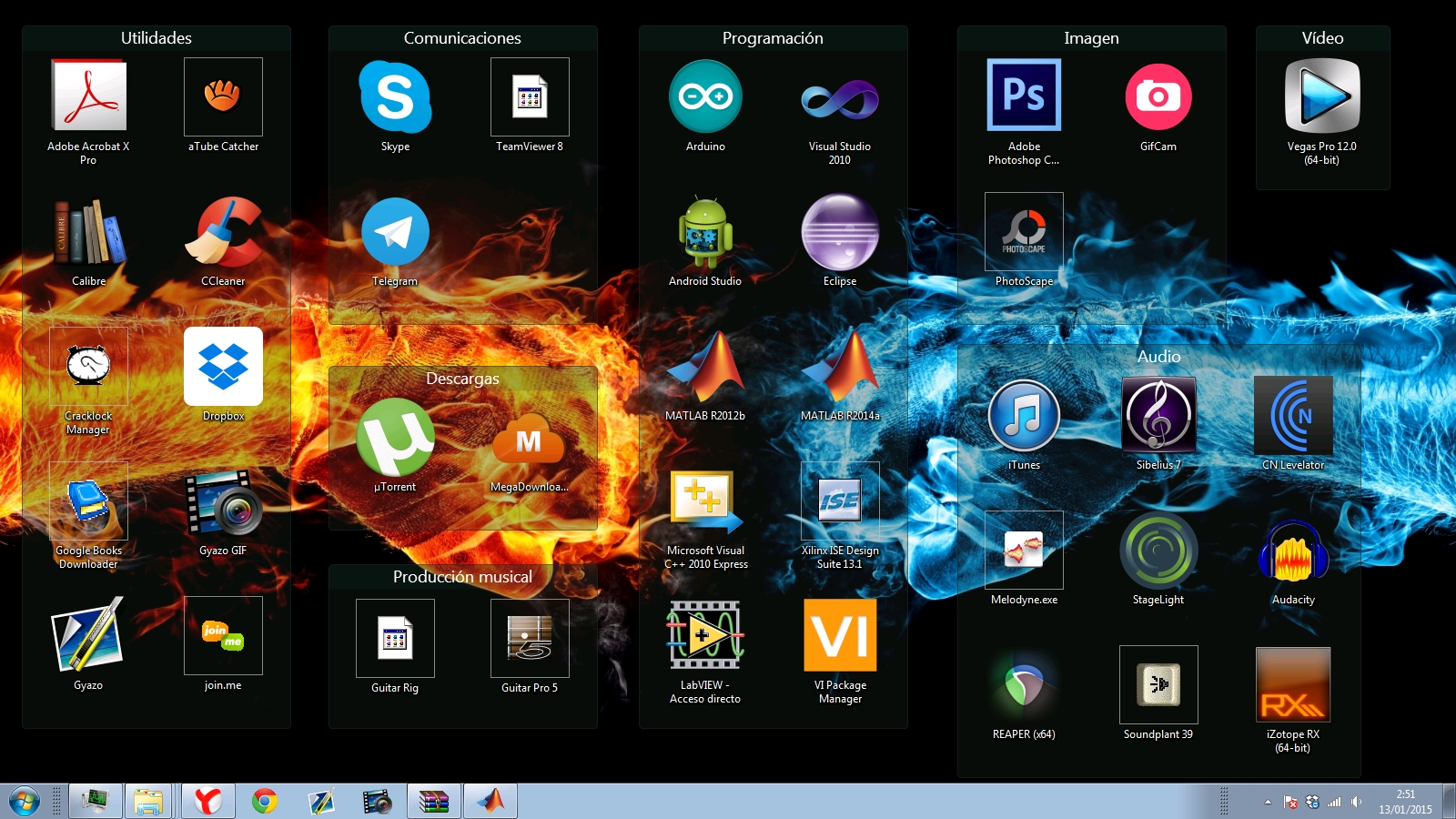Viewport: 1456px width, 819px height.
Task: Open Gyazo GIF camera taskbar icon
Action: coord(377,801)
